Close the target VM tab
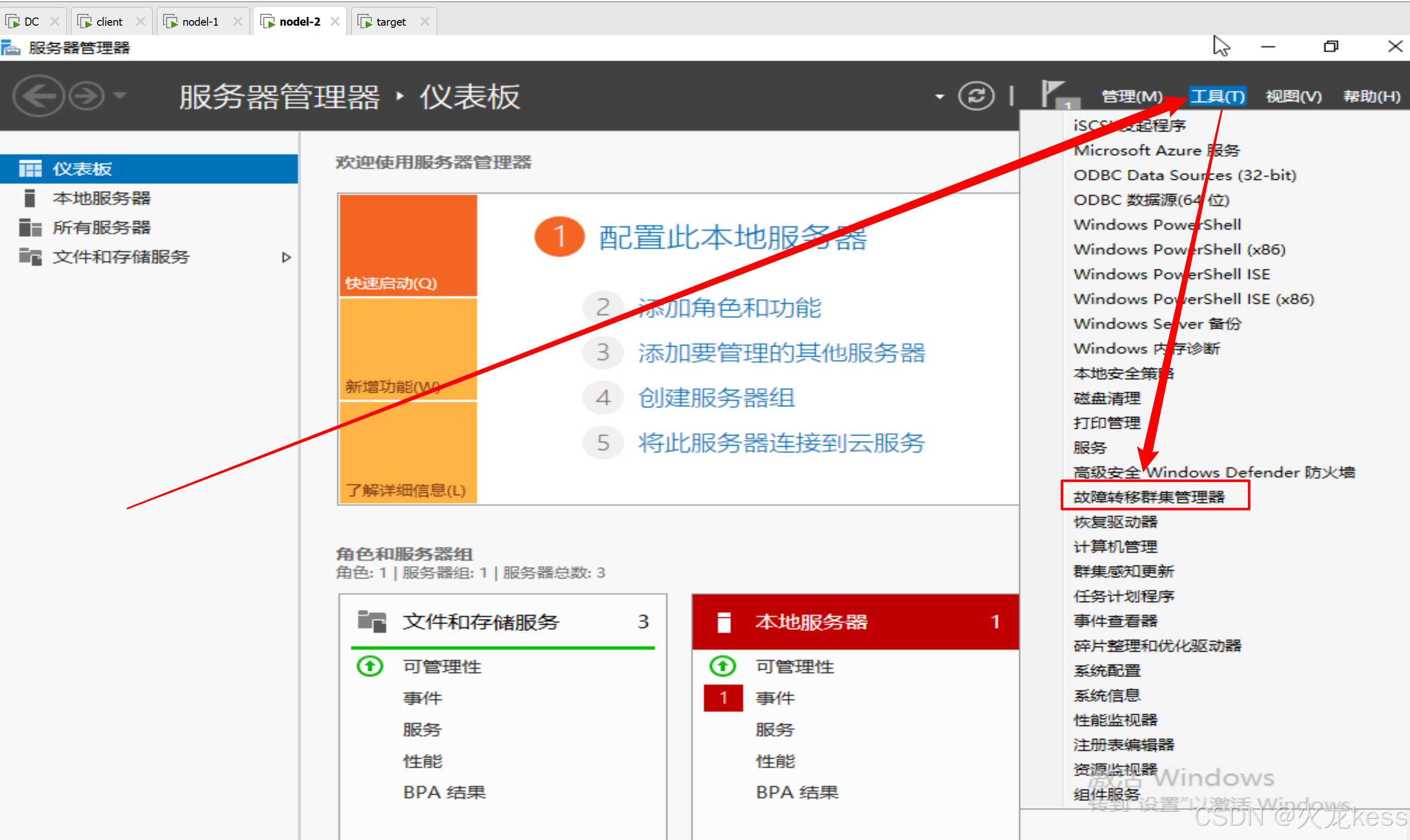Image resolution: width=1410 pixels, height=840 pixels. tap(425, 22)
